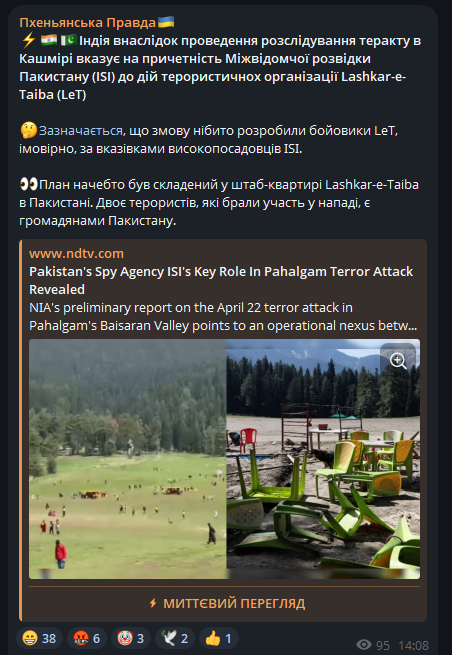This screenshot has height=655, width=452.
Task: Click the 14:08 message timestamp
Action: (414, 645)
